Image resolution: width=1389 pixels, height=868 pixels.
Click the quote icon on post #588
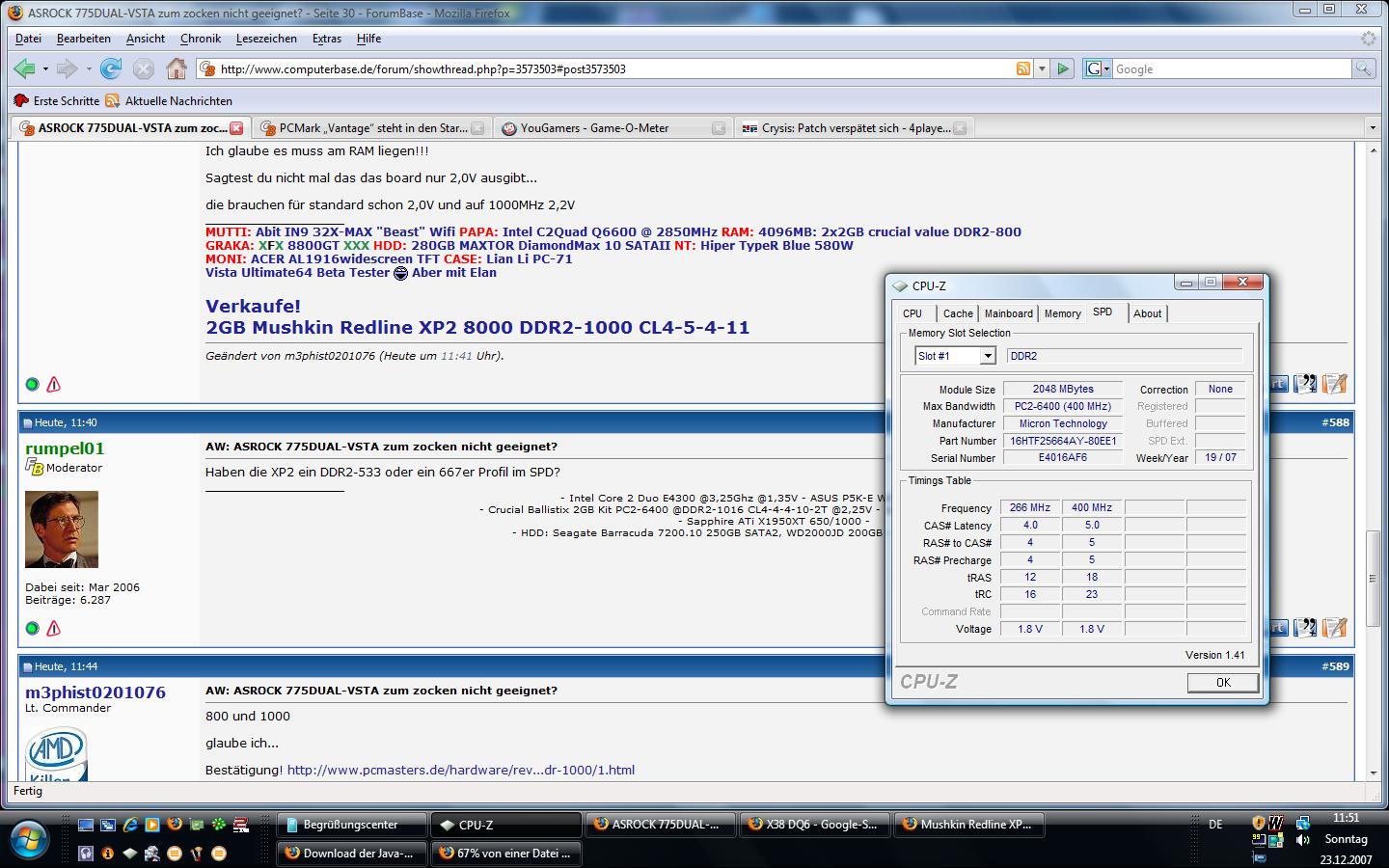[1305, 628]
